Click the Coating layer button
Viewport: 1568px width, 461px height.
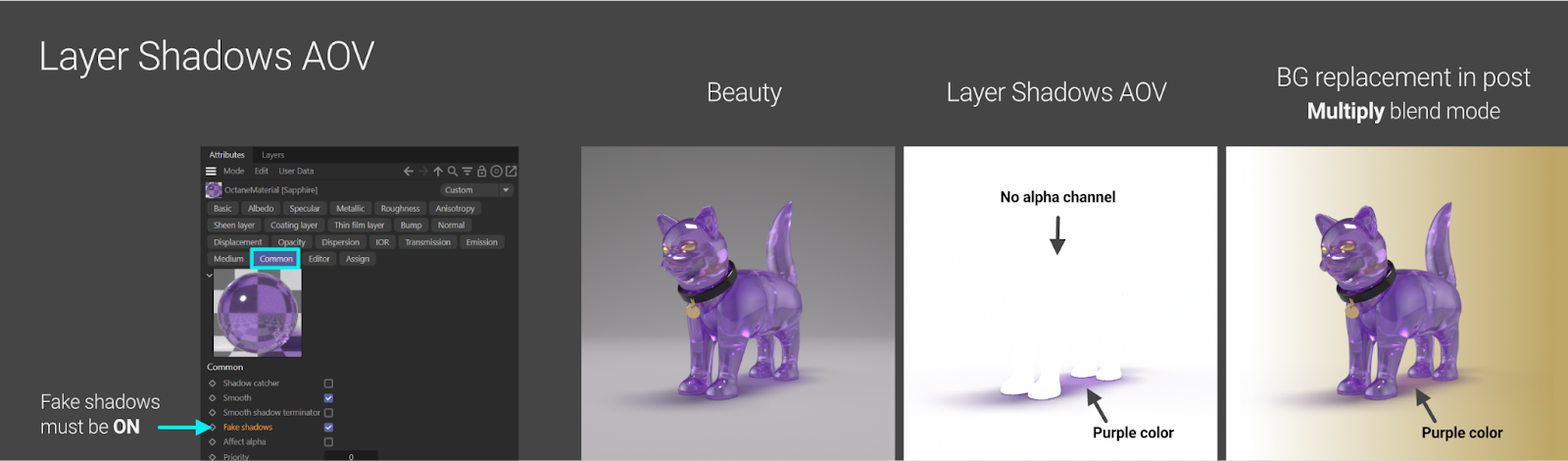coord(294,226)
